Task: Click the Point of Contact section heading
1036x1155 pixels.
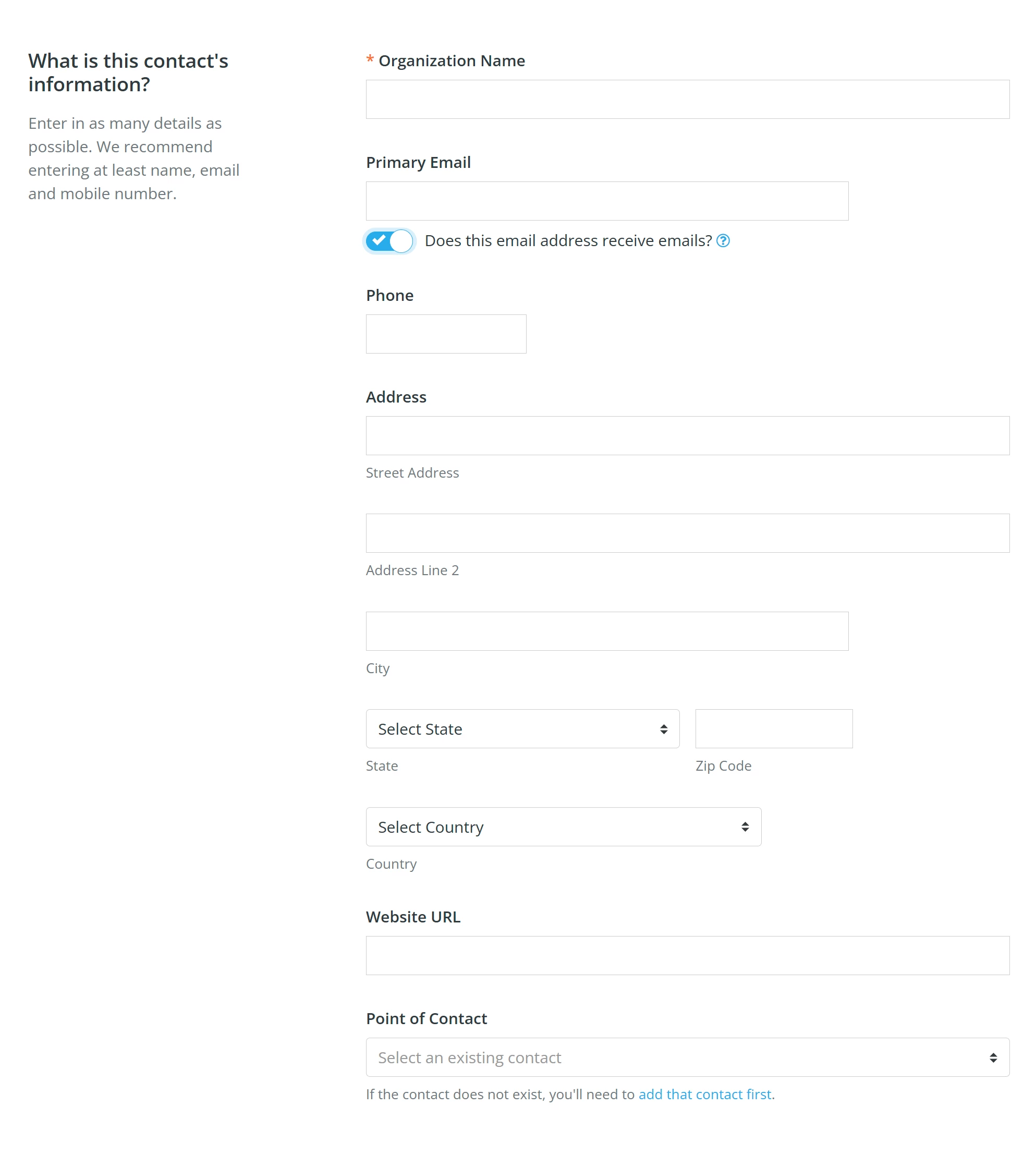Action: click(426, 1018)
